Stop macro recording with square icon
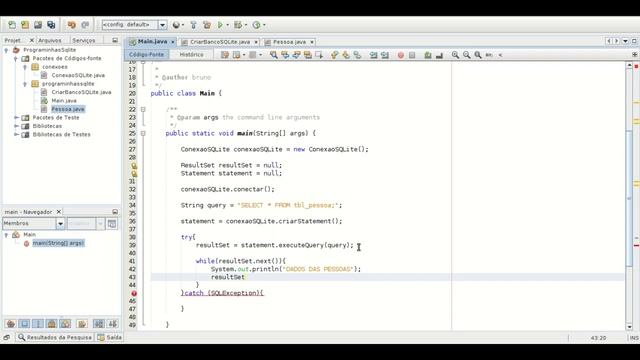The image size is (640, 360). pyautogui.click(x=412, y=55)
